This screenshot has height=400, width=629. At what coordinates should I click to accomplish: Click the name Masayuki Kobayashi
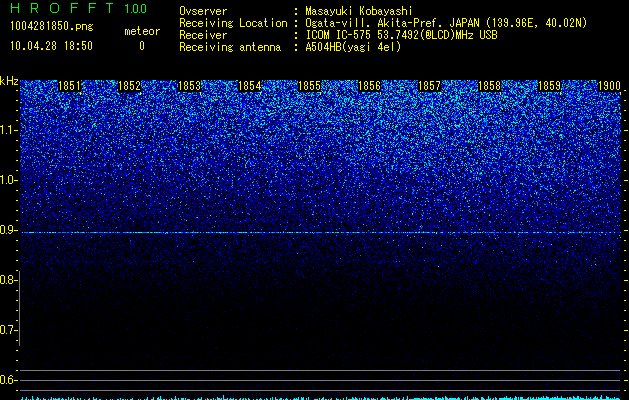coord(359,12)
